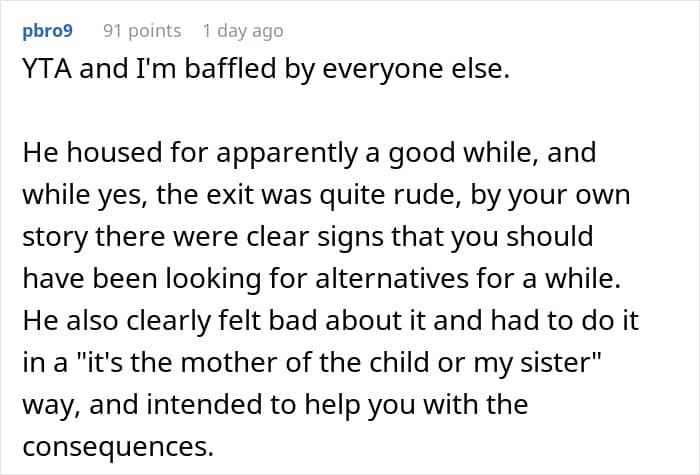Click the "1 day ago" timestamp
The height and width of the screenshot is (475, 700).
242,31
